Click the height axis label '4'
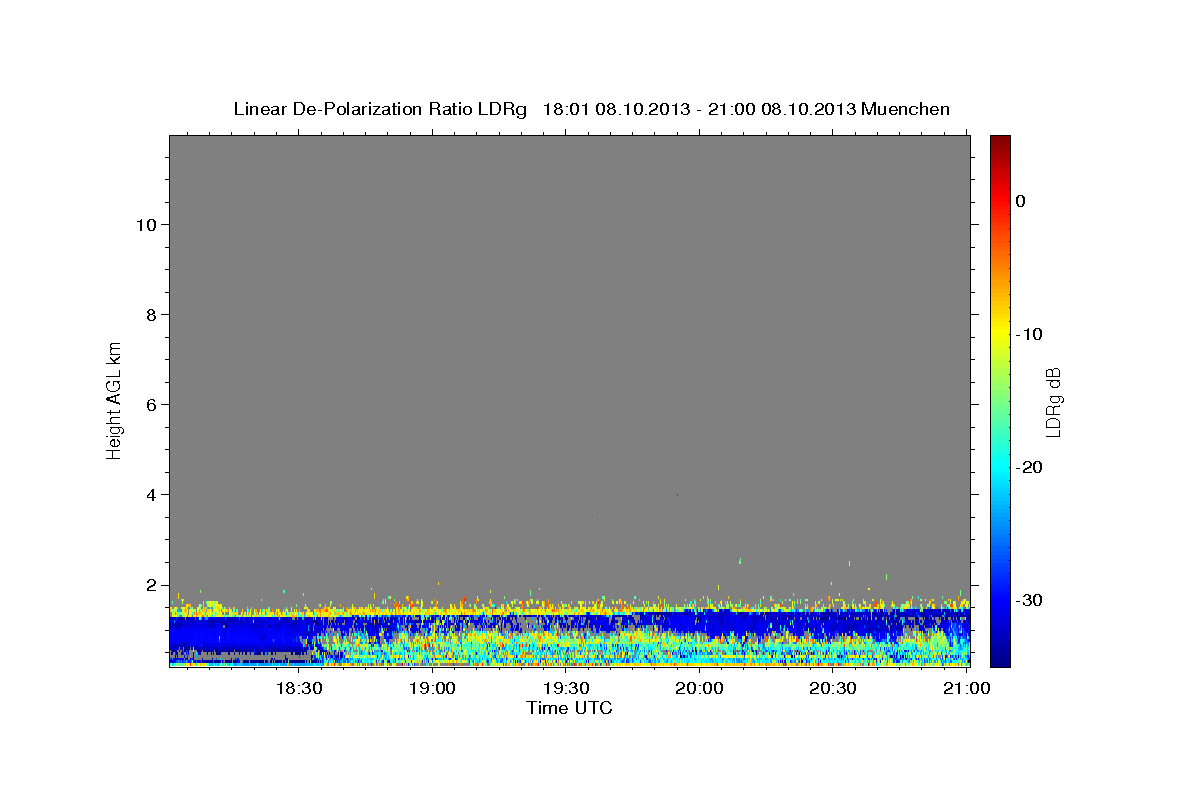The width and height of the screenshot is (1200, 800). 151,494
